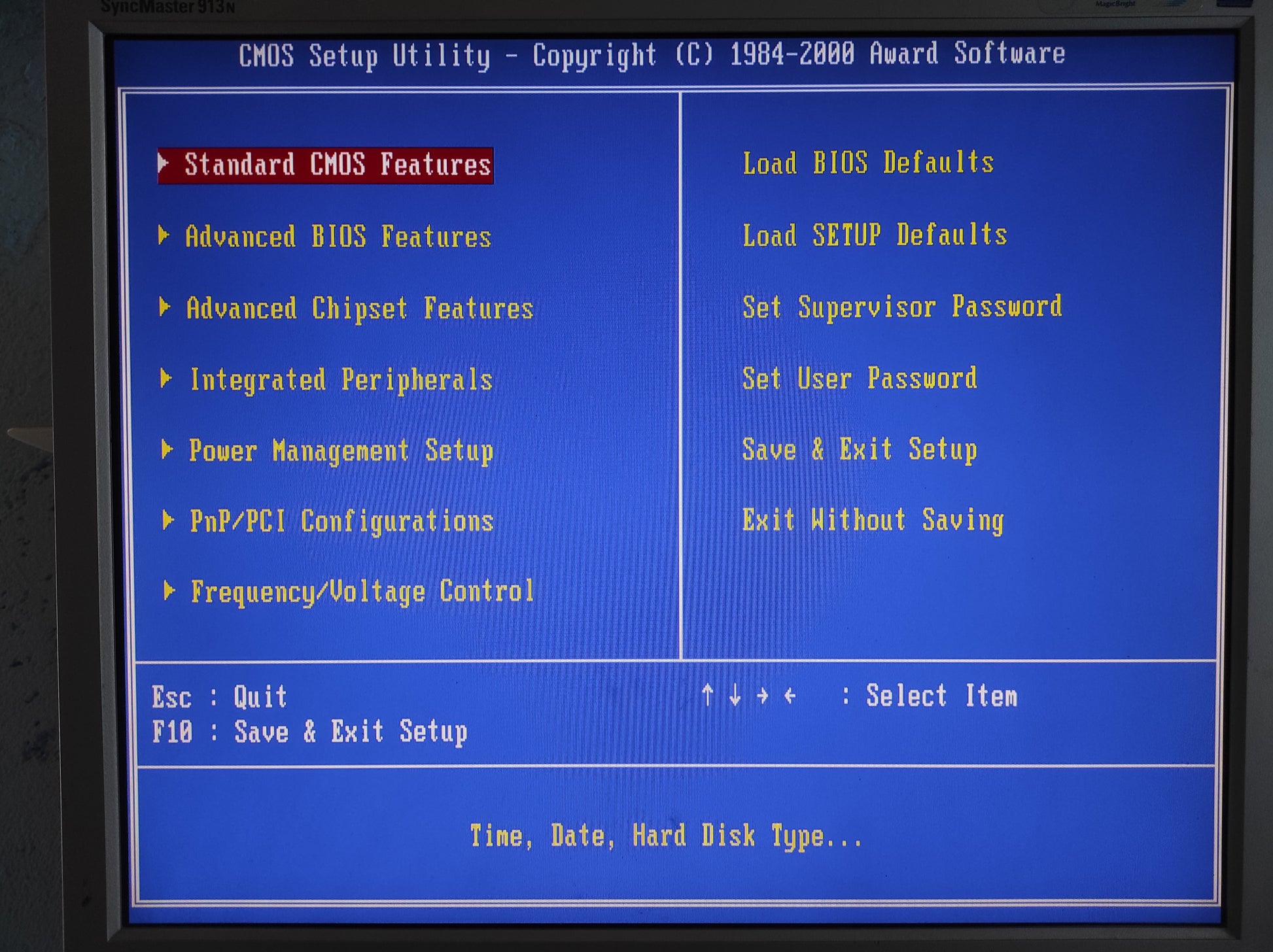Choose Set User Password

coord(859,379)
